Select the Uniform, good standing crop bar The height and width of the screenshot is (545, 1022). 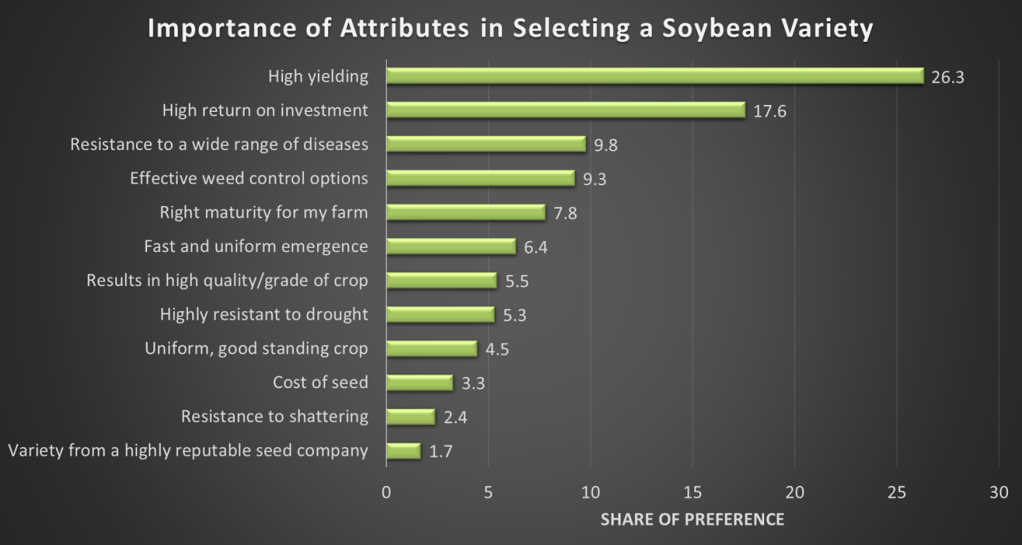coord(431,348)
